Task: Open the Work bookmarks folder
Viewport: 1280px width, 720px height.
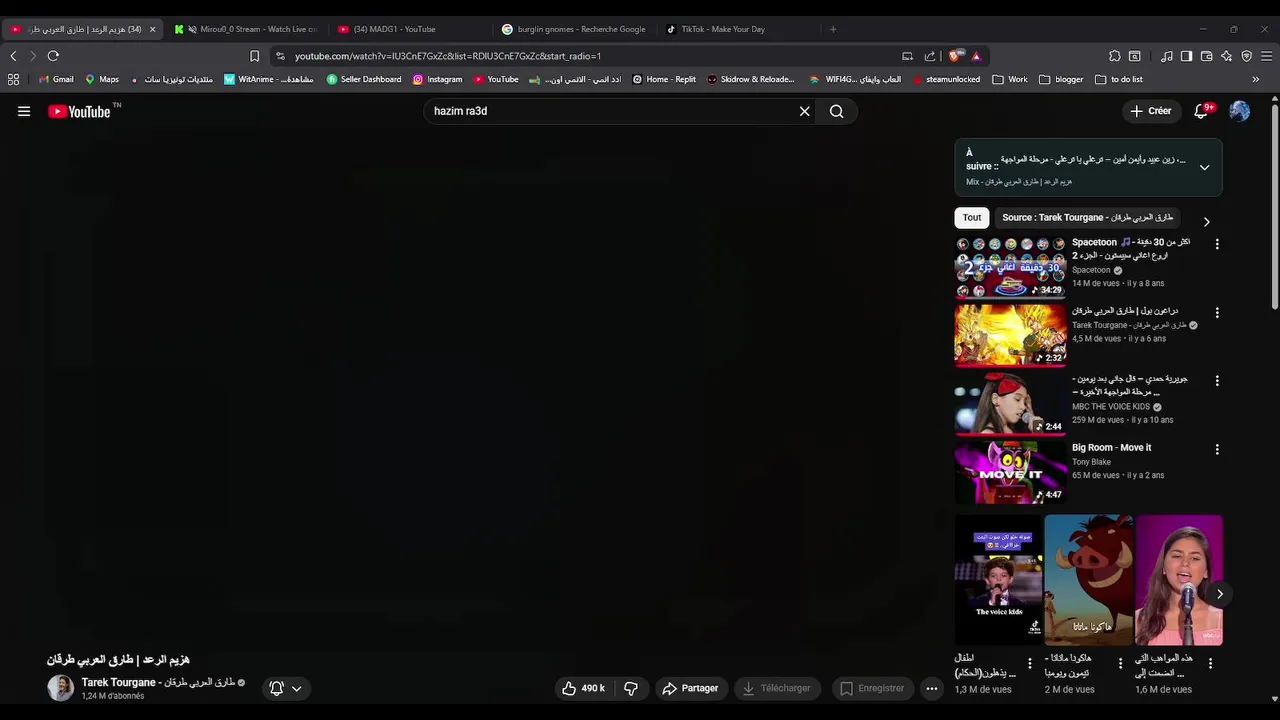Action: coord(1010,79)
